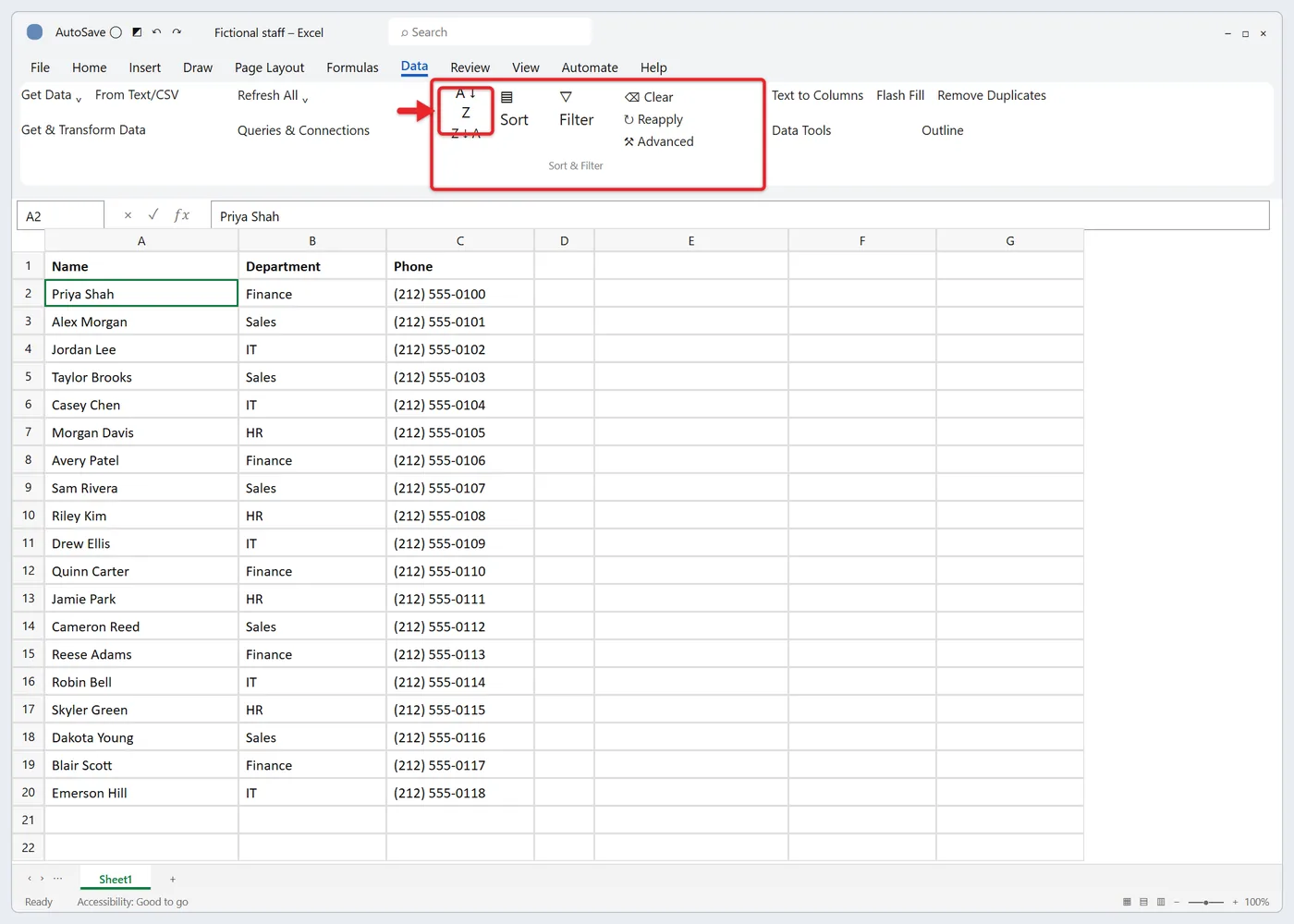Click From Text/CSV button
The width and height of the screenshot is (1294, 924).
(x=137, y=95)
